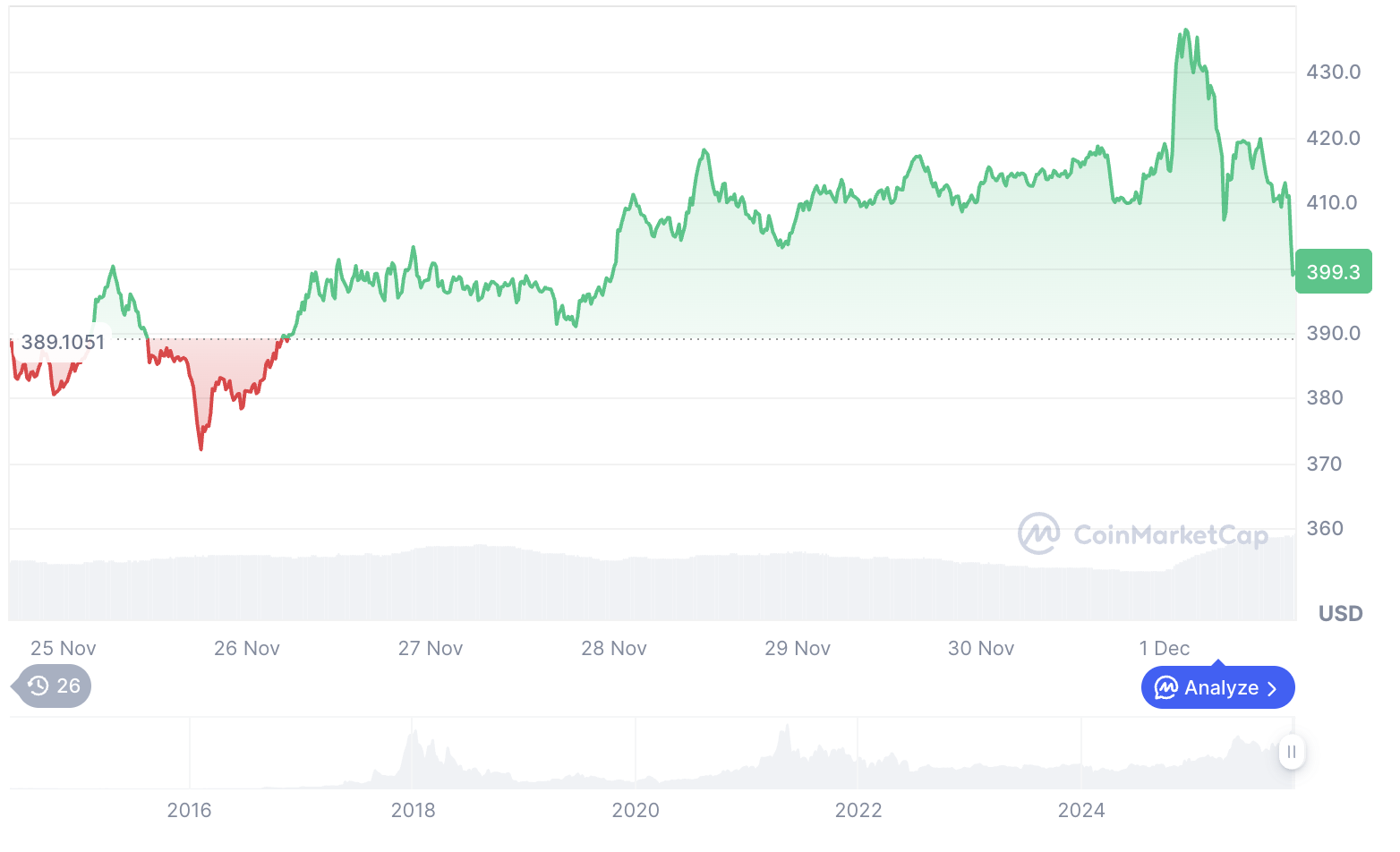This screenshot has width=1400, height=852.
Task: Select the 28 Nov date label
Action: coord(614,649)
